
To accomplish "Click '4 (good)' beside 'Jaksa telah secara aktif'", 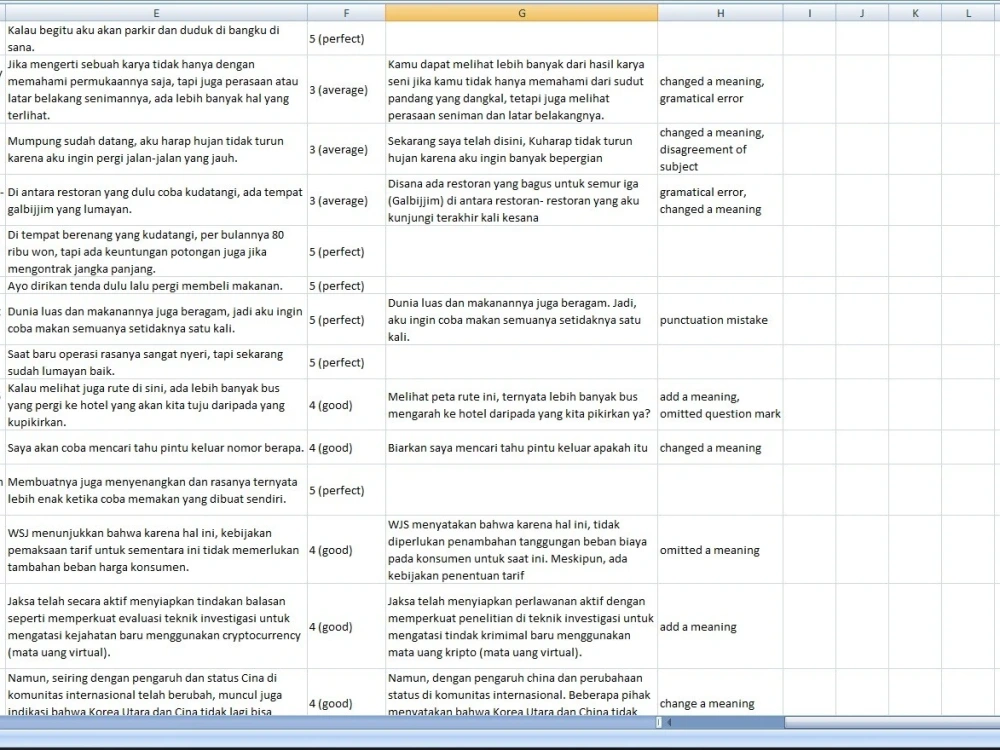I will [346, 626].
